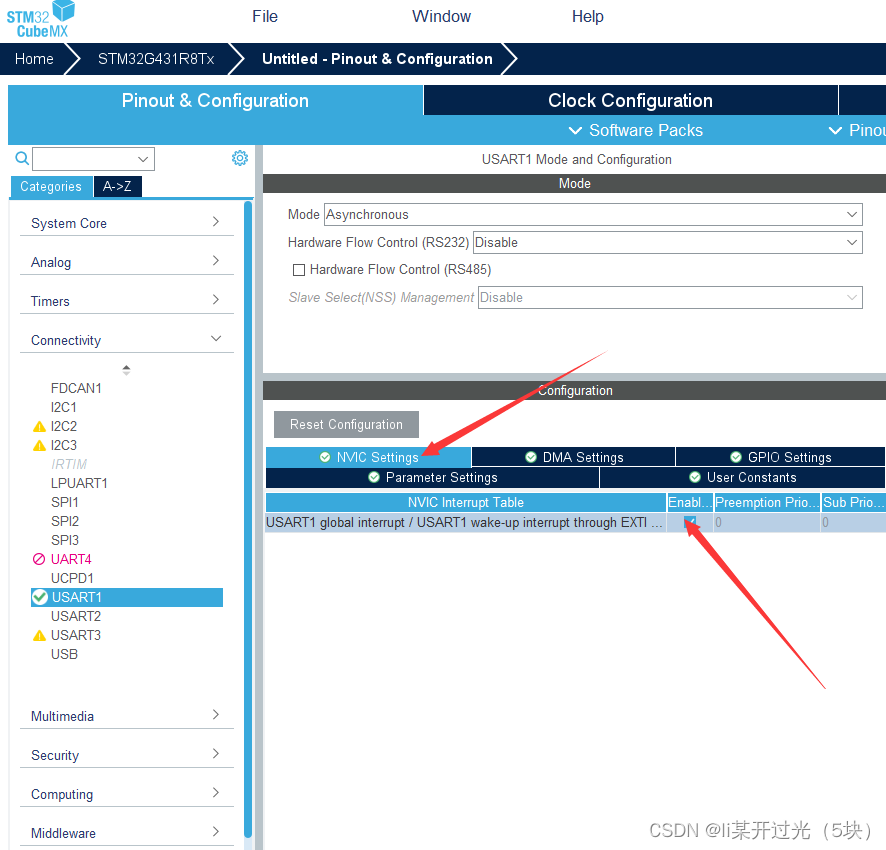Click the DMA Settings green check icon

point(531,457)
